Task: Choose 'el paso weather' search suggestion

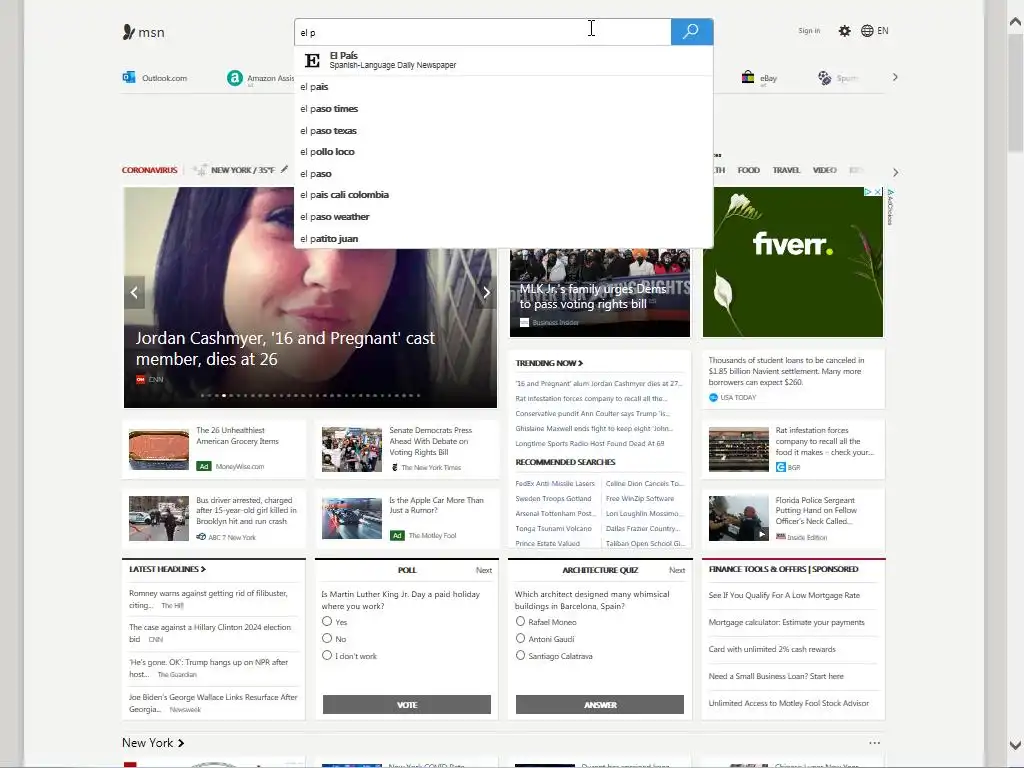Action: 504,217
